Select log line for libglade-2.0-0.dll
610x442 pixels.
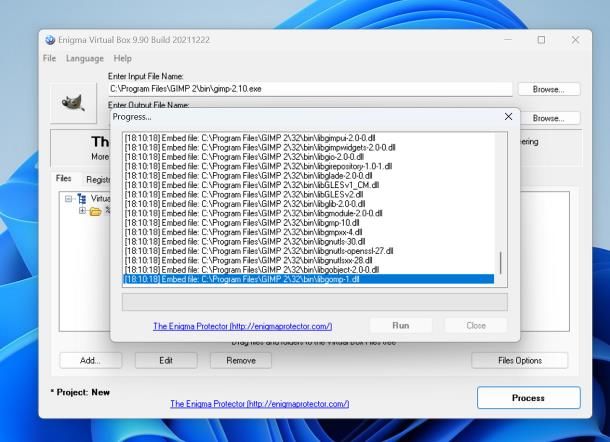[308, 175]
